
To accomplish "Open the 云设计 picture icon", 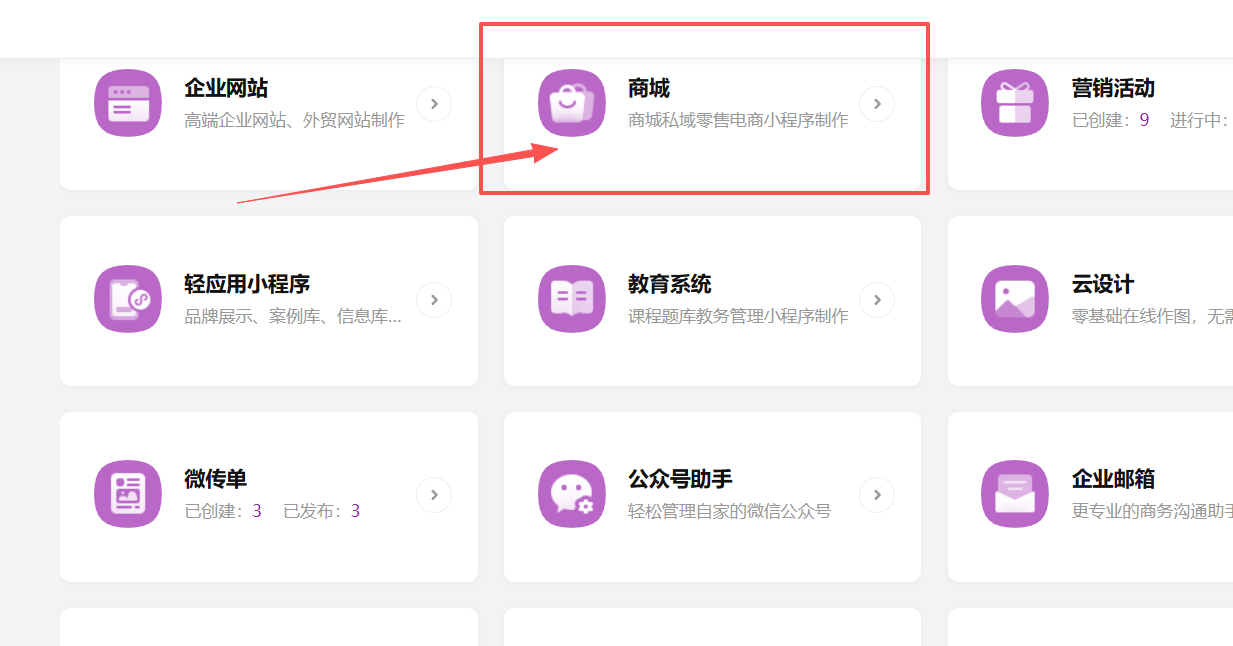I will pyautogui.click(x=1015, y=299).
